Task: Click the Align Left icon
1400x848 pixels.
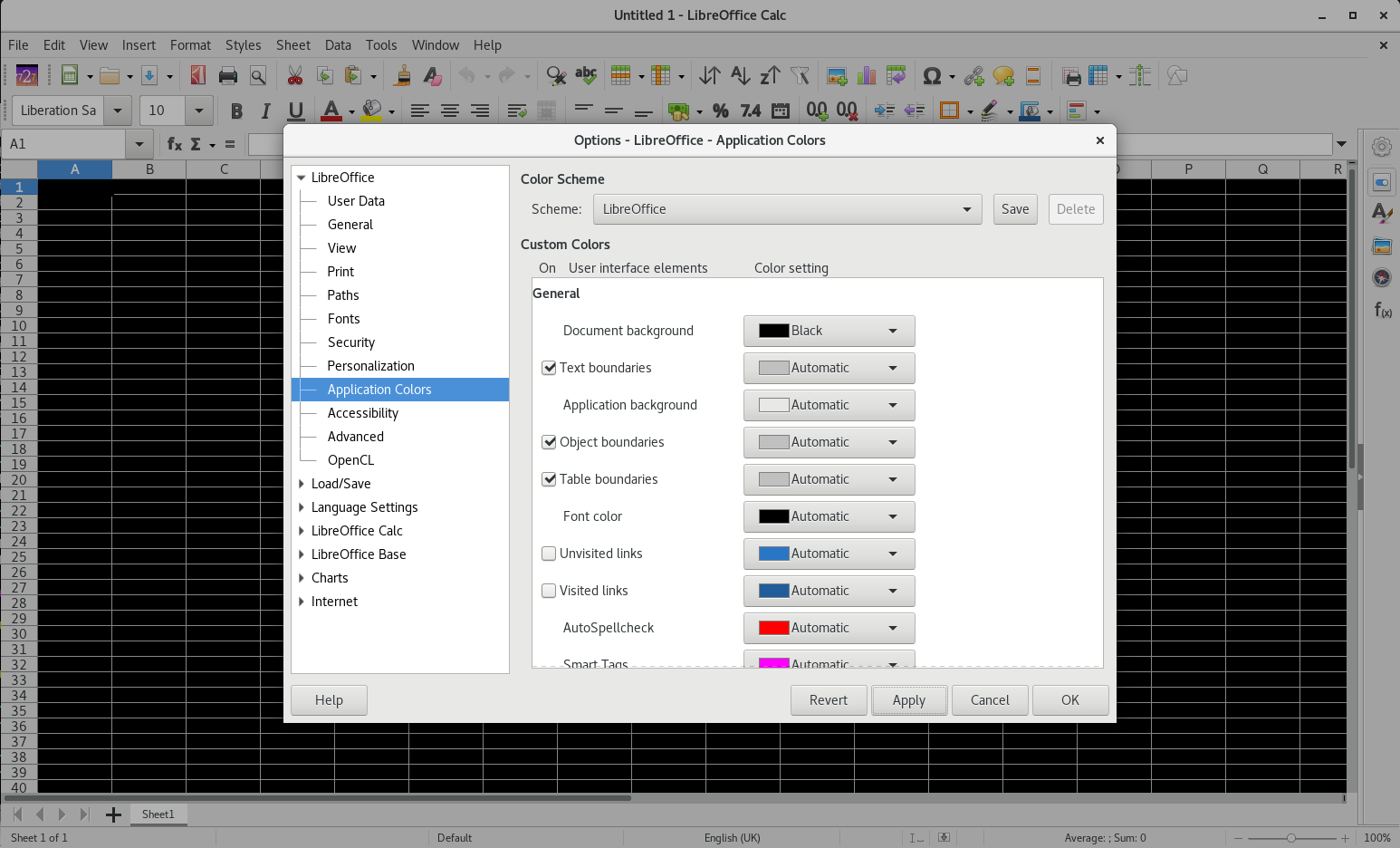Action: [x=419, y=111]
